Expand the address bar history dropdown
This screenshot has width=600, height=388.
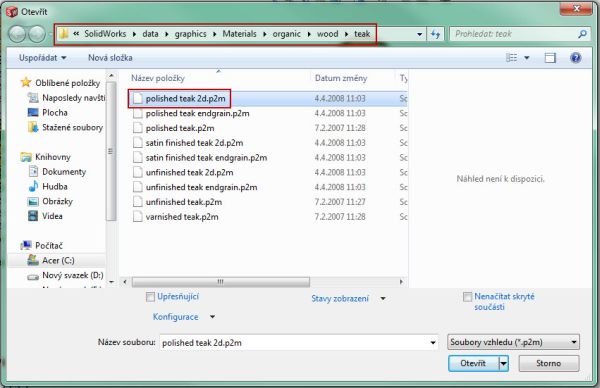click(x=420, y=34)
